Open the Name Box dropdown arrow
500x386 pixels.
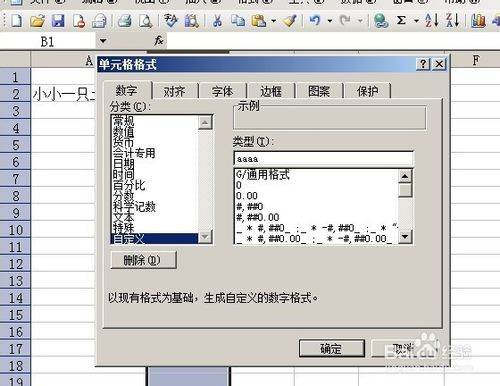click(103, 41)
